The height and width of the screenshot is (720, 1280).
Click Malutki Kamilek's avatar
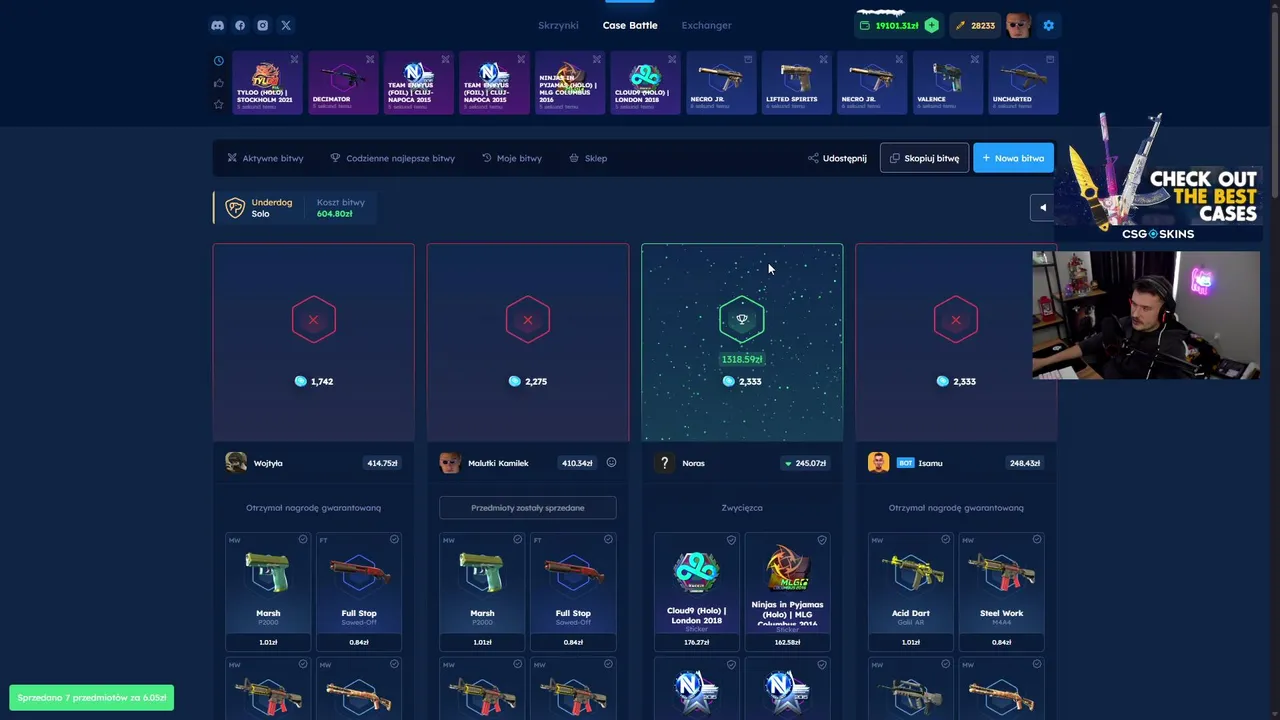point(450,462)
